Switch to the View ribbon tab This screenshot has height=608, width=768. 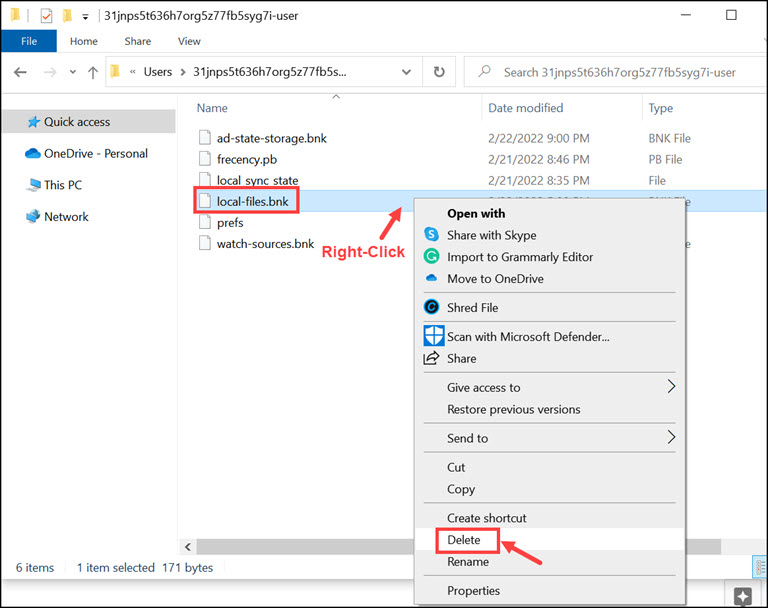[x=189, y=41]
